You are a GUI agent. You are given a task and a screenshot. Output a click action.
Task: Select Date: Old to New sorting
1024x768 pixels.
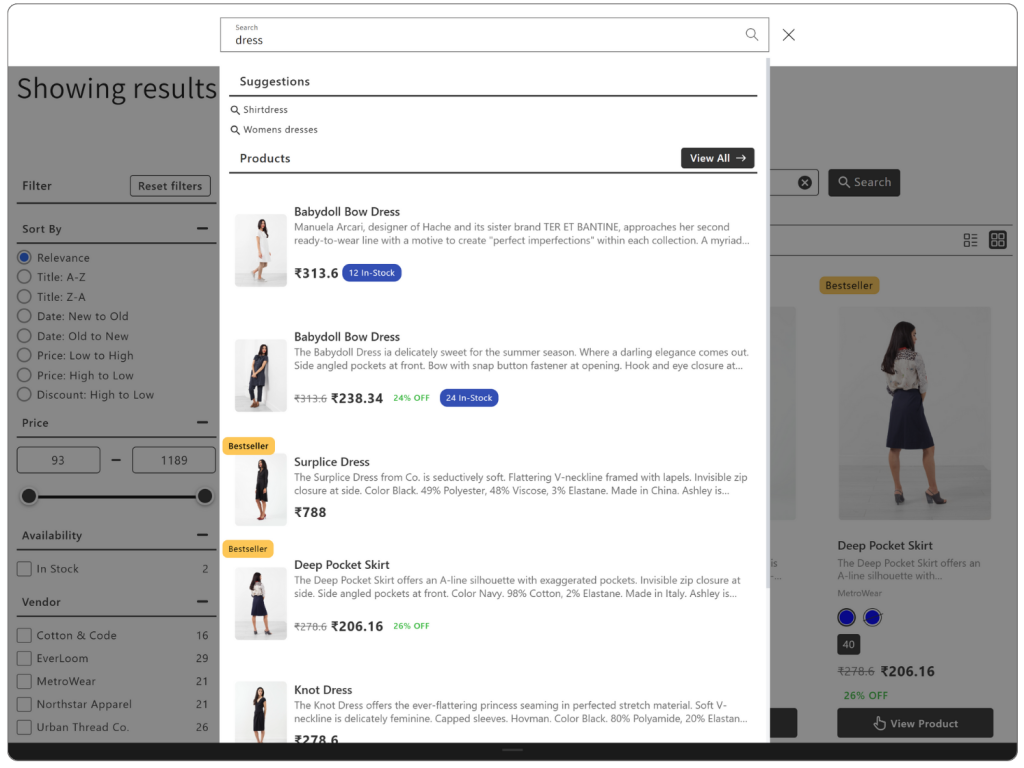tap(24, 336)
